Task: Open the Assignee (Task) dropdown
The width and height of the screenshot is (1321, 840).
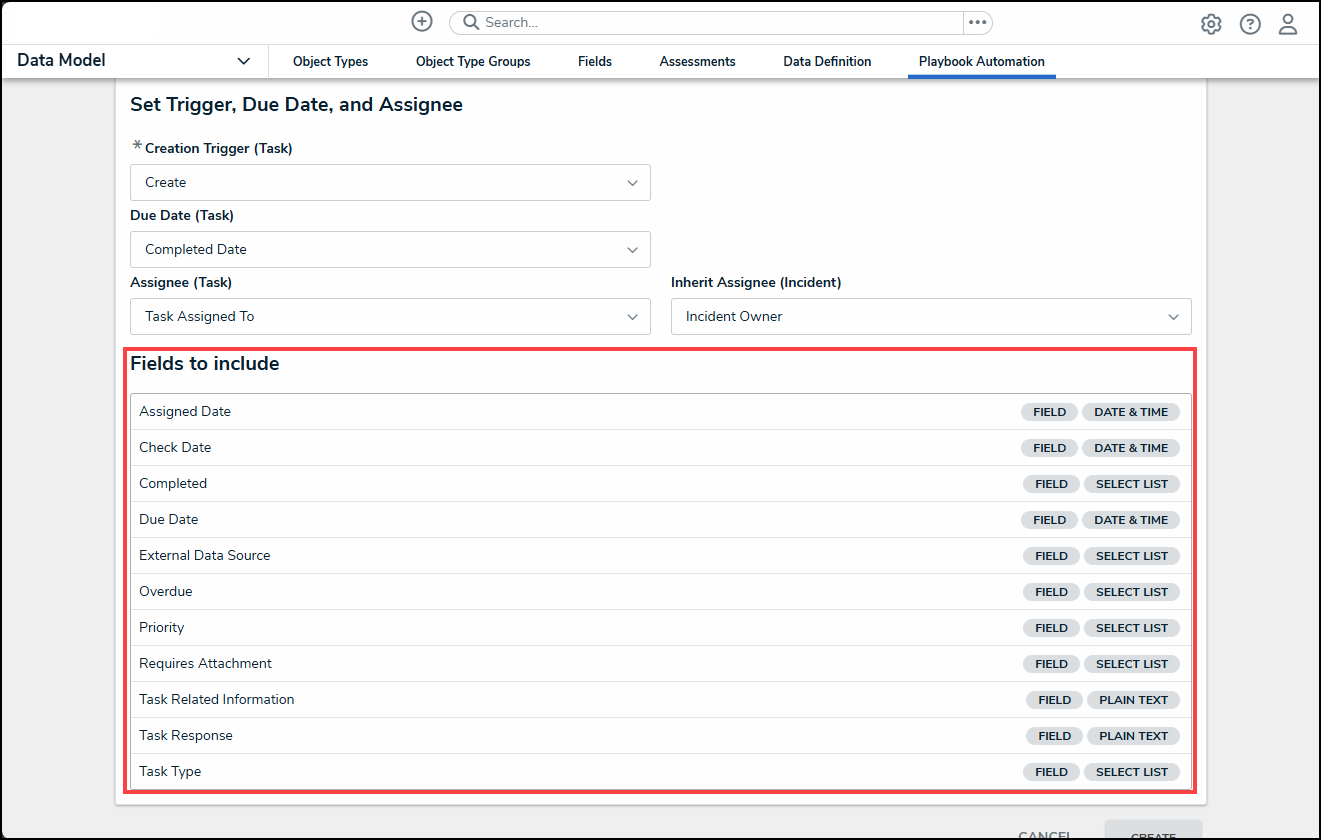Action: click(390, 316)
